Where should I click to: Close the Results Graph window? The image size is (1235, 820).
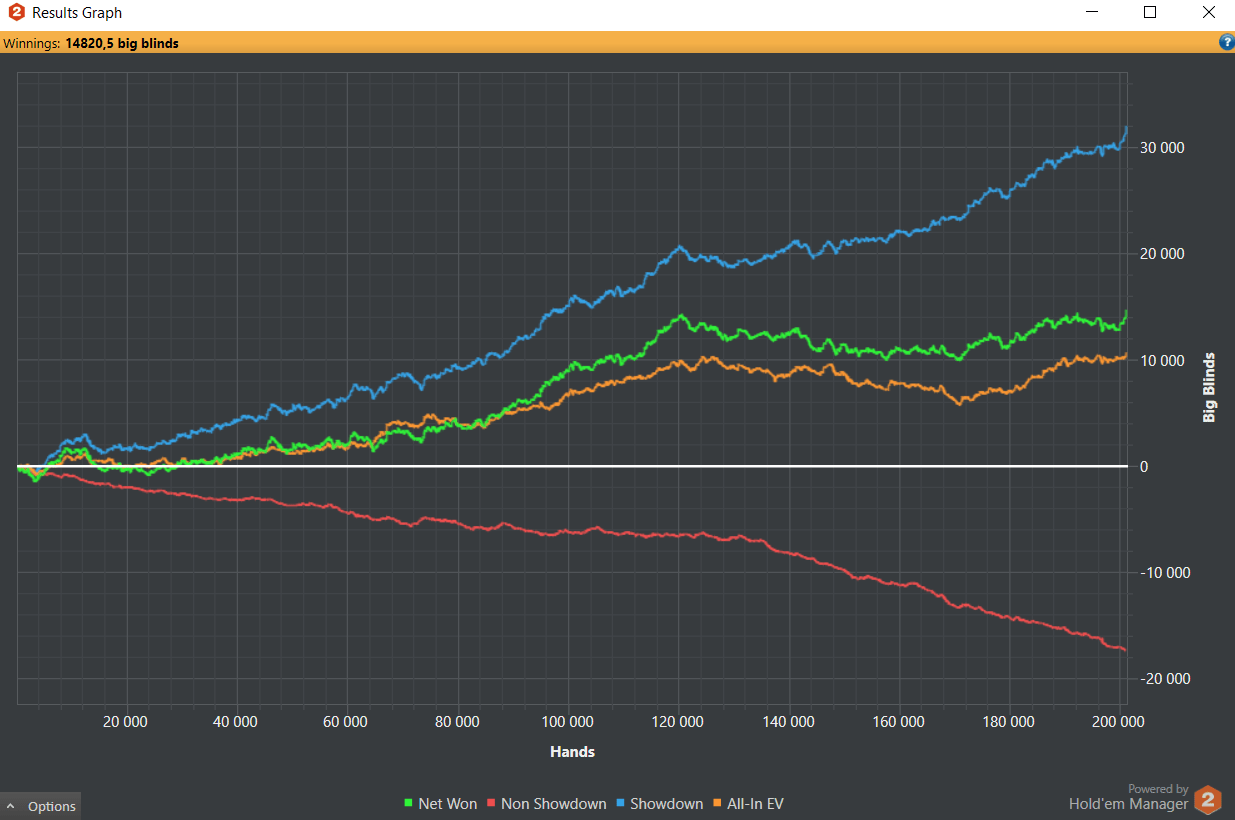[x=1208, y=13]
